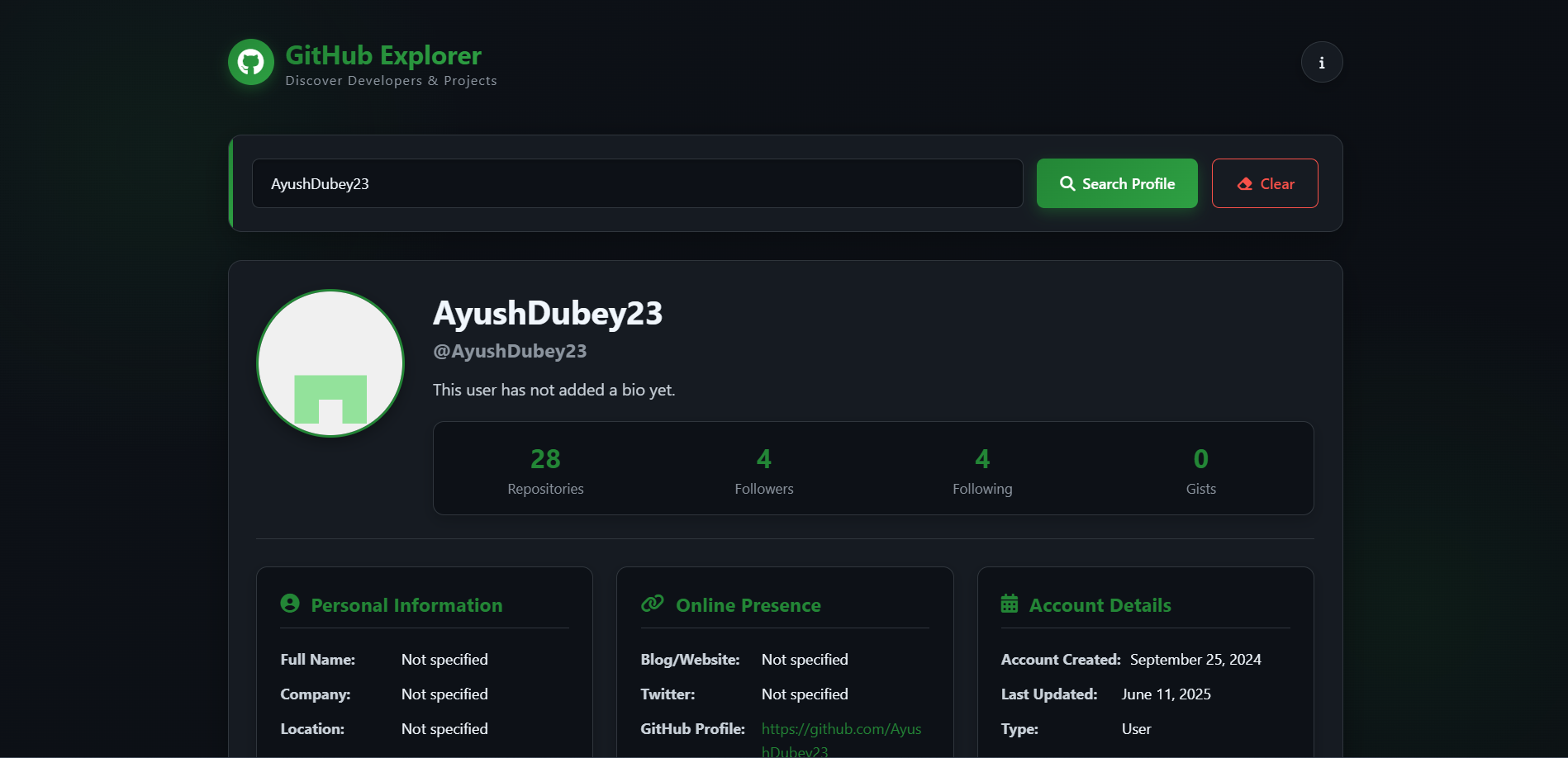Select the Personal Information section heading
This screenshot has height=758, width=1568.
click(x=406, y=604)
